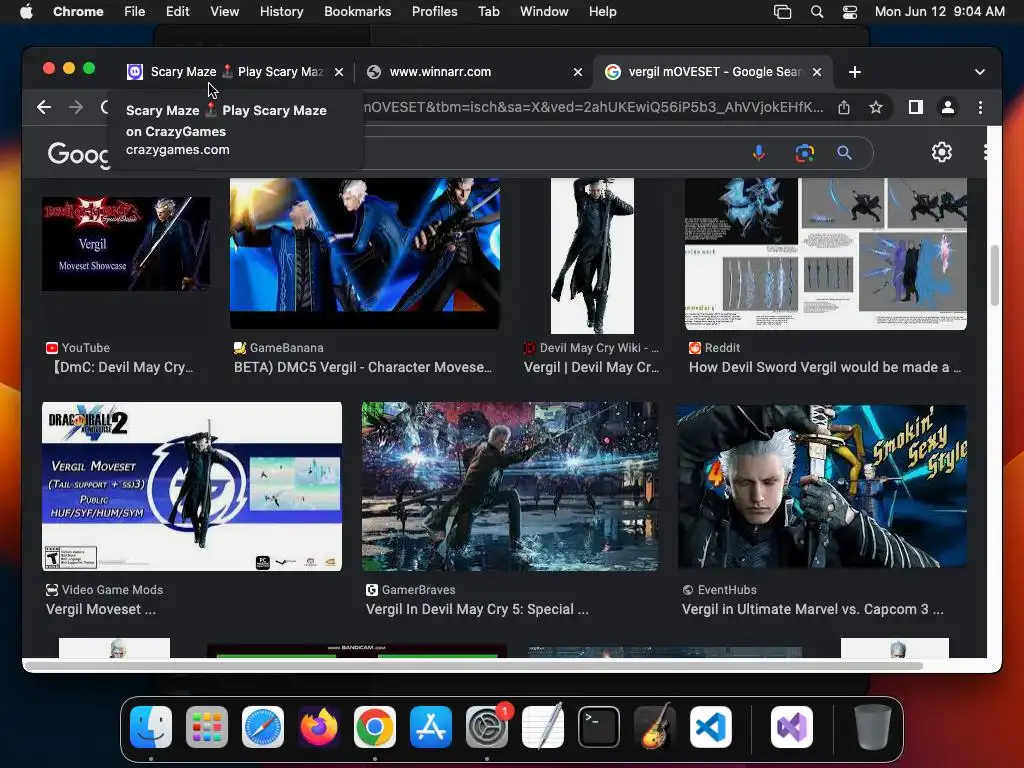Click the Chrome icon in the Dock
1024x768 pixels.
click(375, 727)
